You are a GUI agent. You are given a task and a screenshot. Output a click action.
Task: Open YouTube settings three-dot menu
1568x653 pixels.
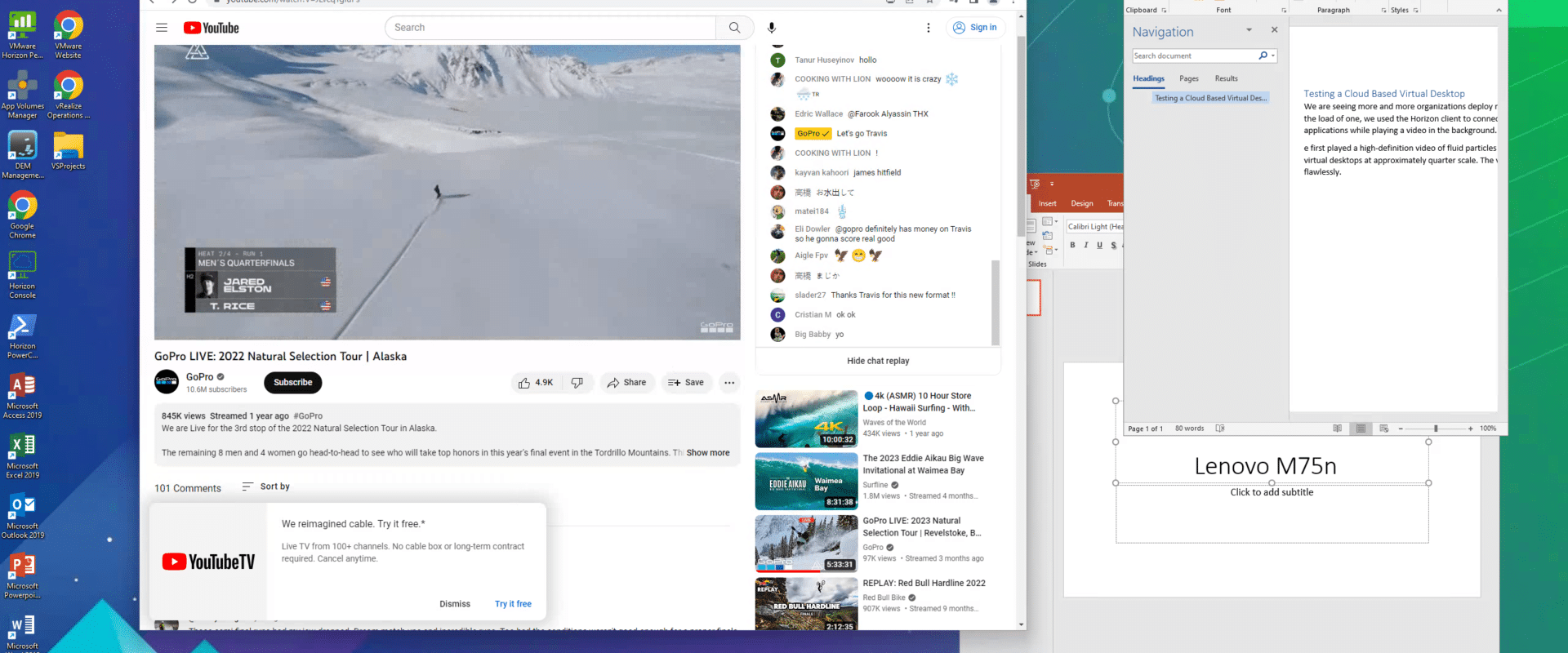click(928, 28)
